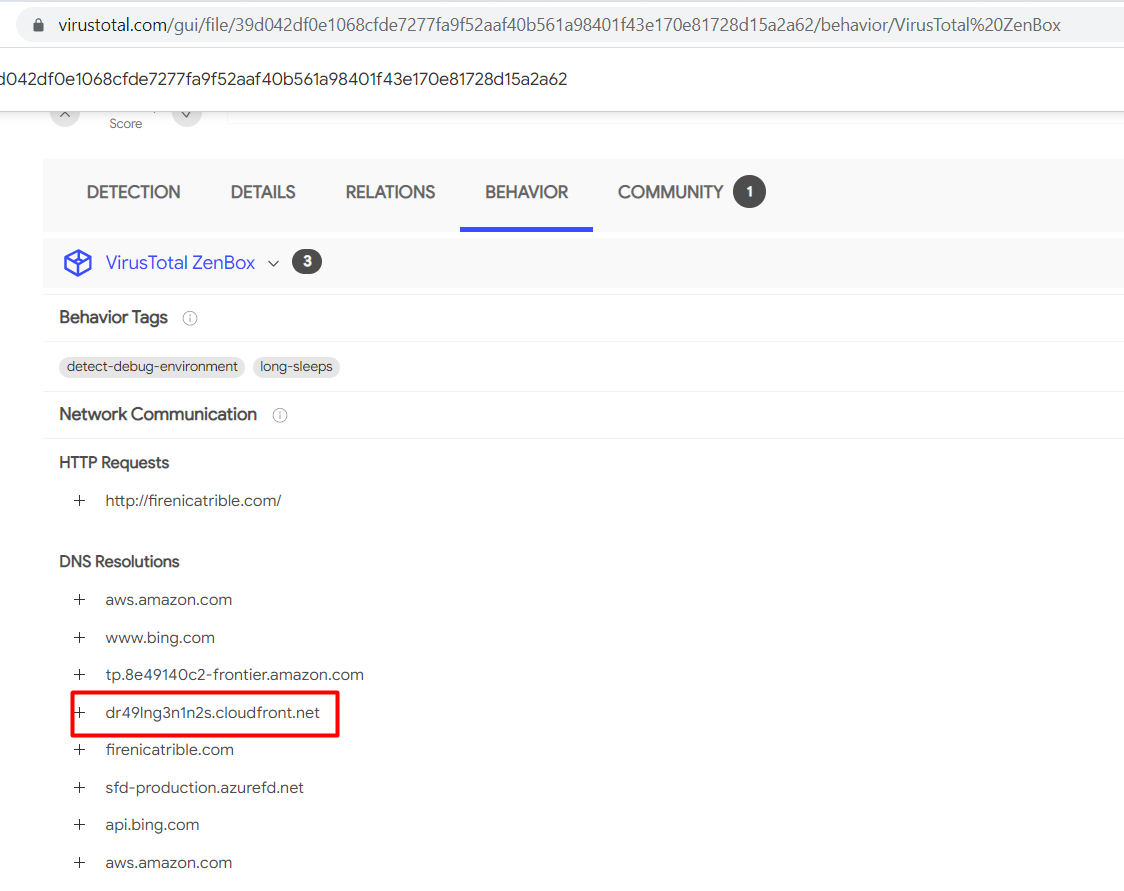This screenshot has height=891, width=1124.
Task: Click info icon next to Network Communication
Action: pos(280,415)
